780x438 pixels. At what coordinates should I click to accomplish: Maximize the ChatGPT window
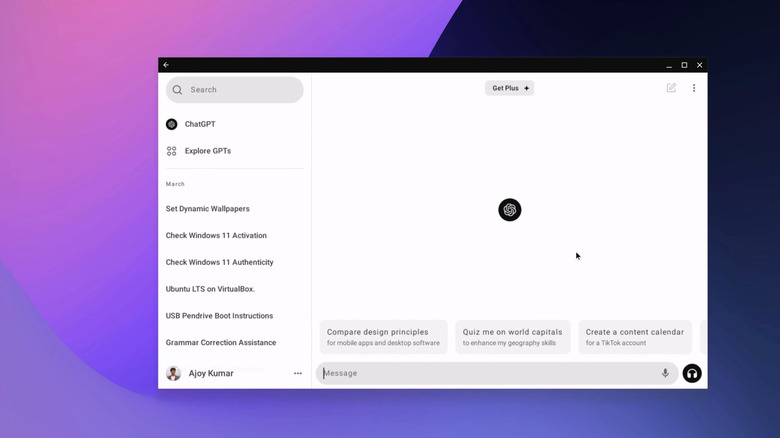(x=684, y=65)
